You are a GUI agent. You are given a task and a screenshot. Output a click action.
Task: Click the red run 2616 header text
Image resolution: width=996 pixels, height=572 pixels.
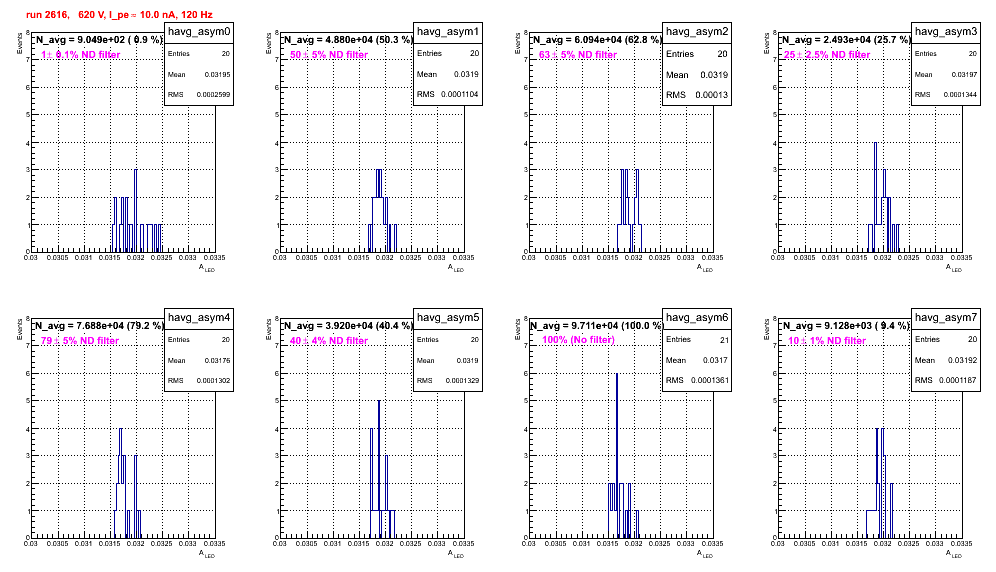119,14
